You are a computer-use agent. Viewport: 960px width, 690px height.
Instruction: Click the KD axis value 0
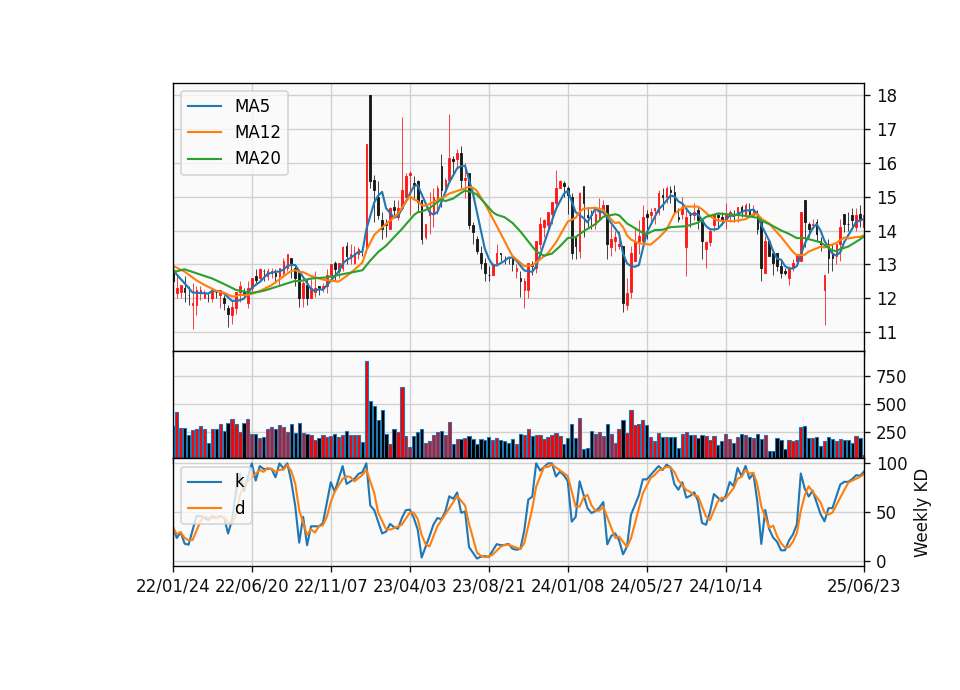click(882, 561)
